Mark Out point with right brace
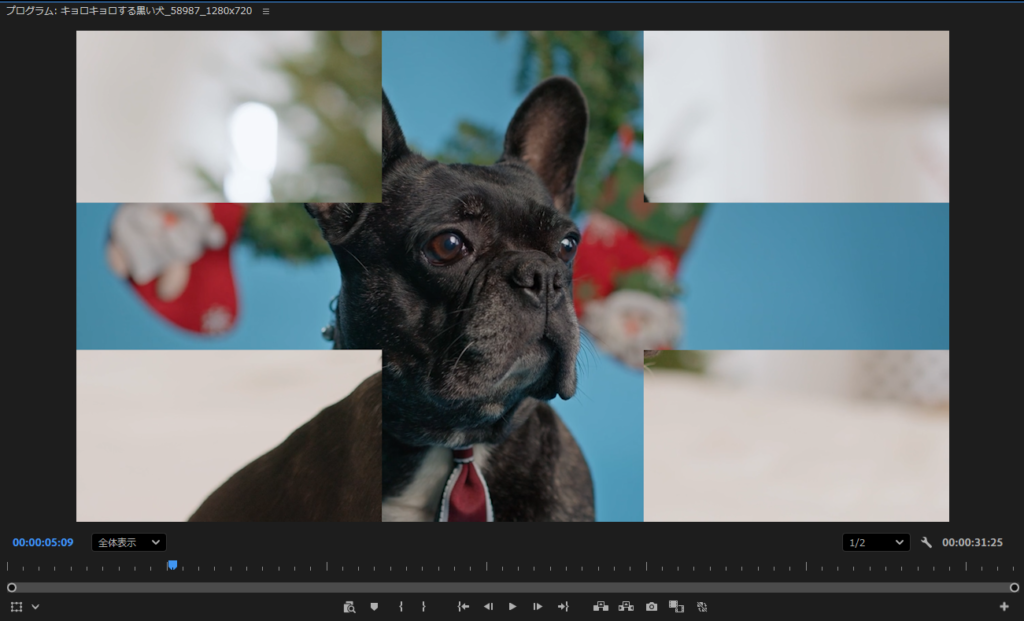The height and width of the screenshot is (621, 1024). (423, 607)
